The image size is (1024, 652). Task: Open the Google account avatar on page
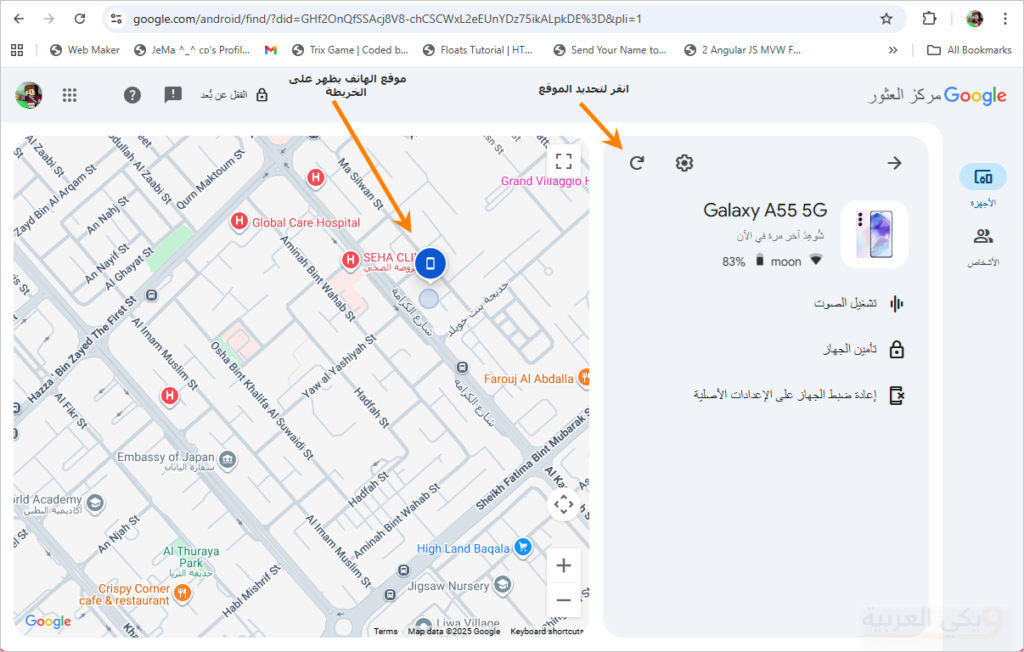[x=29, y=95]
